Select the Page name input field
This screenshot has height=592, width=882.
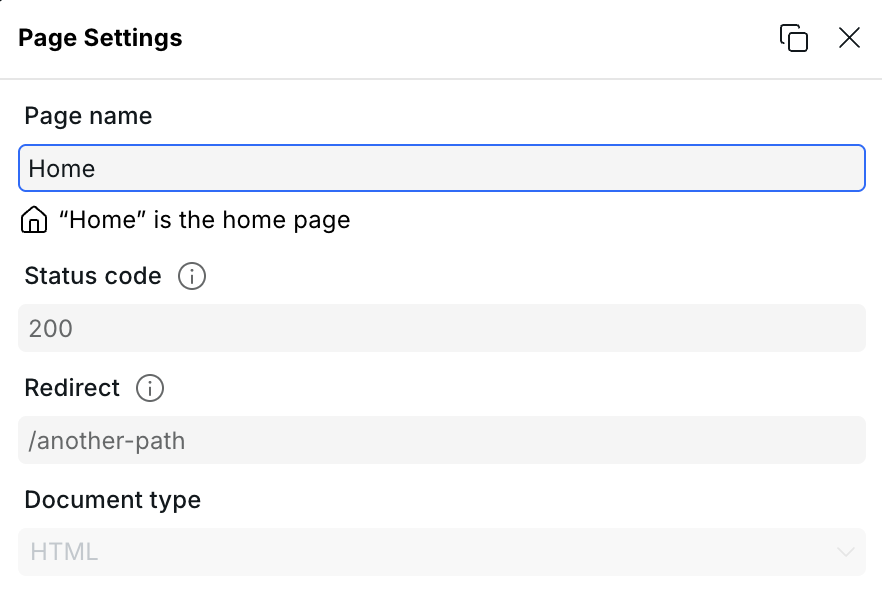[442, 168]
